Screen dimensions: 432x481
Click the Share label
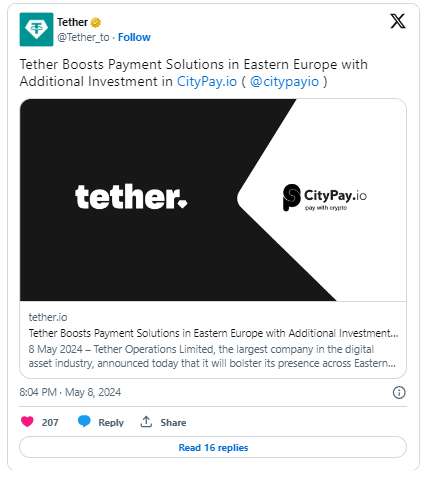click(173, 423)
